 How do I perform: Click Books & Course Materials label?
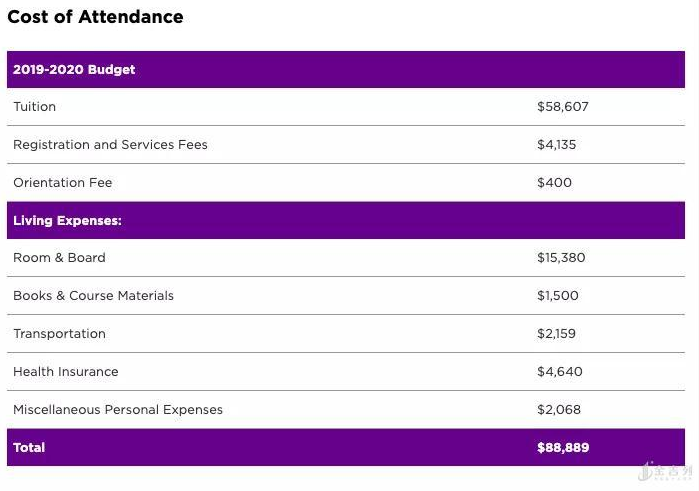coord(93,296)
